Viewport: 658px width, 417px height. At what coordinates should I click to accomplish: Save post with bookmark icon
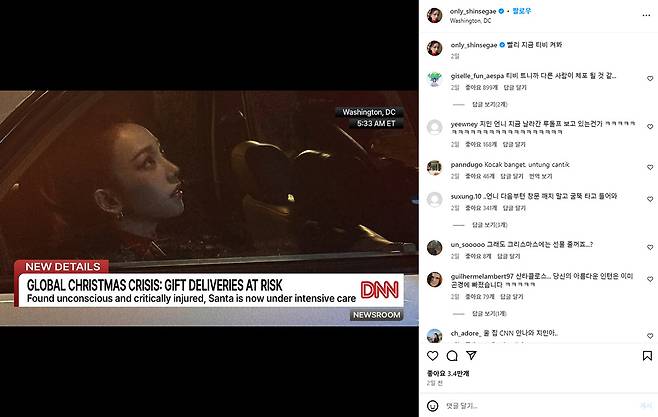(x=647, y=356)
